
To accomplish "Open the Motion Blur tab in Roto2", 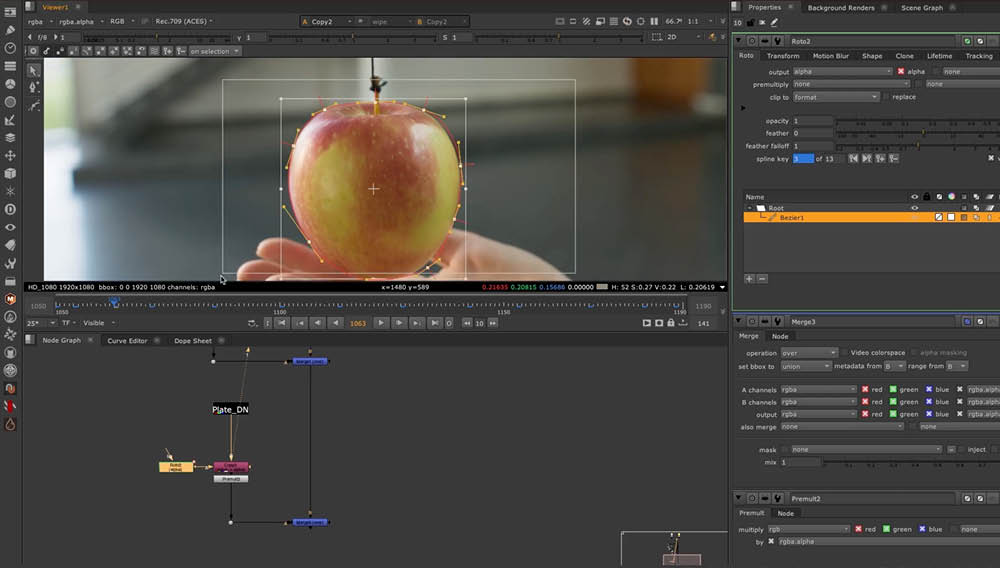I will tap(830, 56).
